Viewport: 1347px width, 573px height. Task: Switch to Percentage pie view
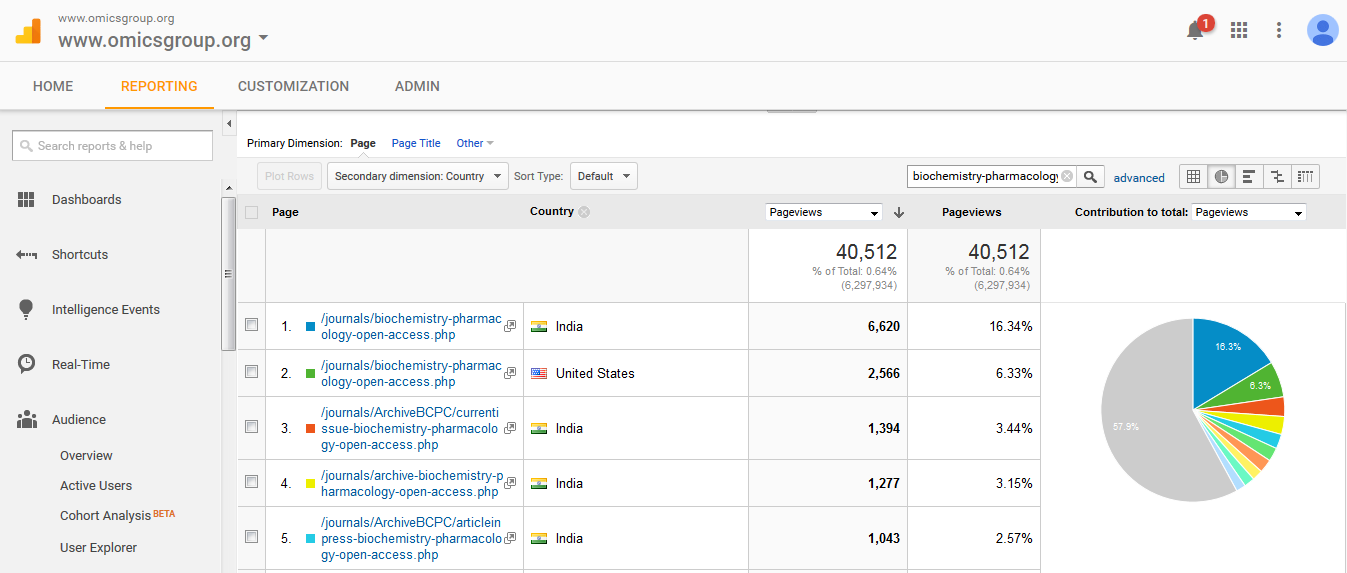click(x=1221, y=177)
